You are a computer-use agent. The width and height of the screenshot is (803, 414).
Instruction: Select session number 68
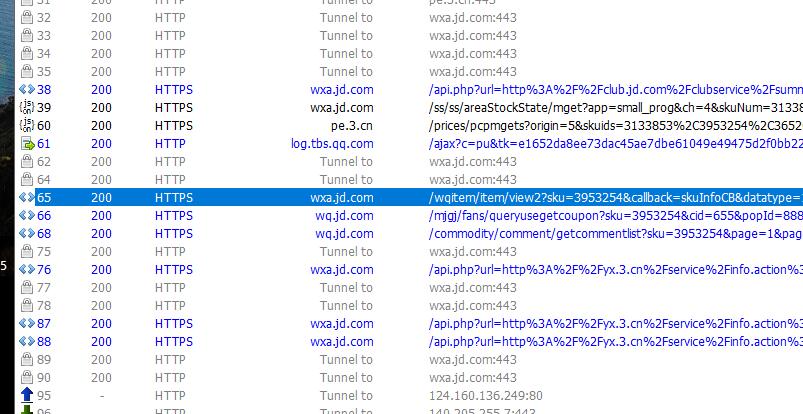pos(44,234)
